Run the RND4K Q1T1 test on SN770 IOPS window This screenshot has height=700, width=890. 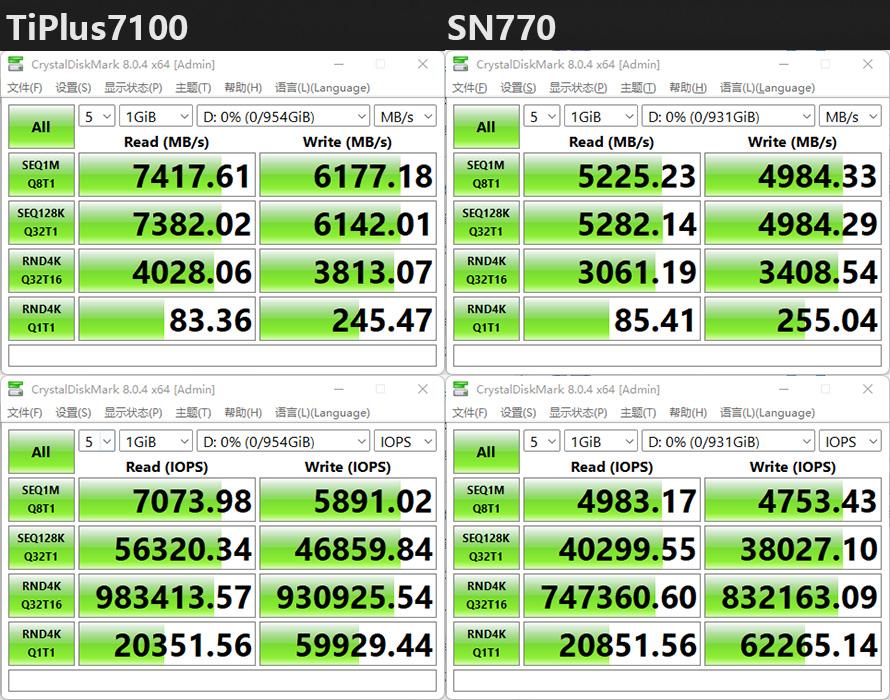(x=485, y=642)
